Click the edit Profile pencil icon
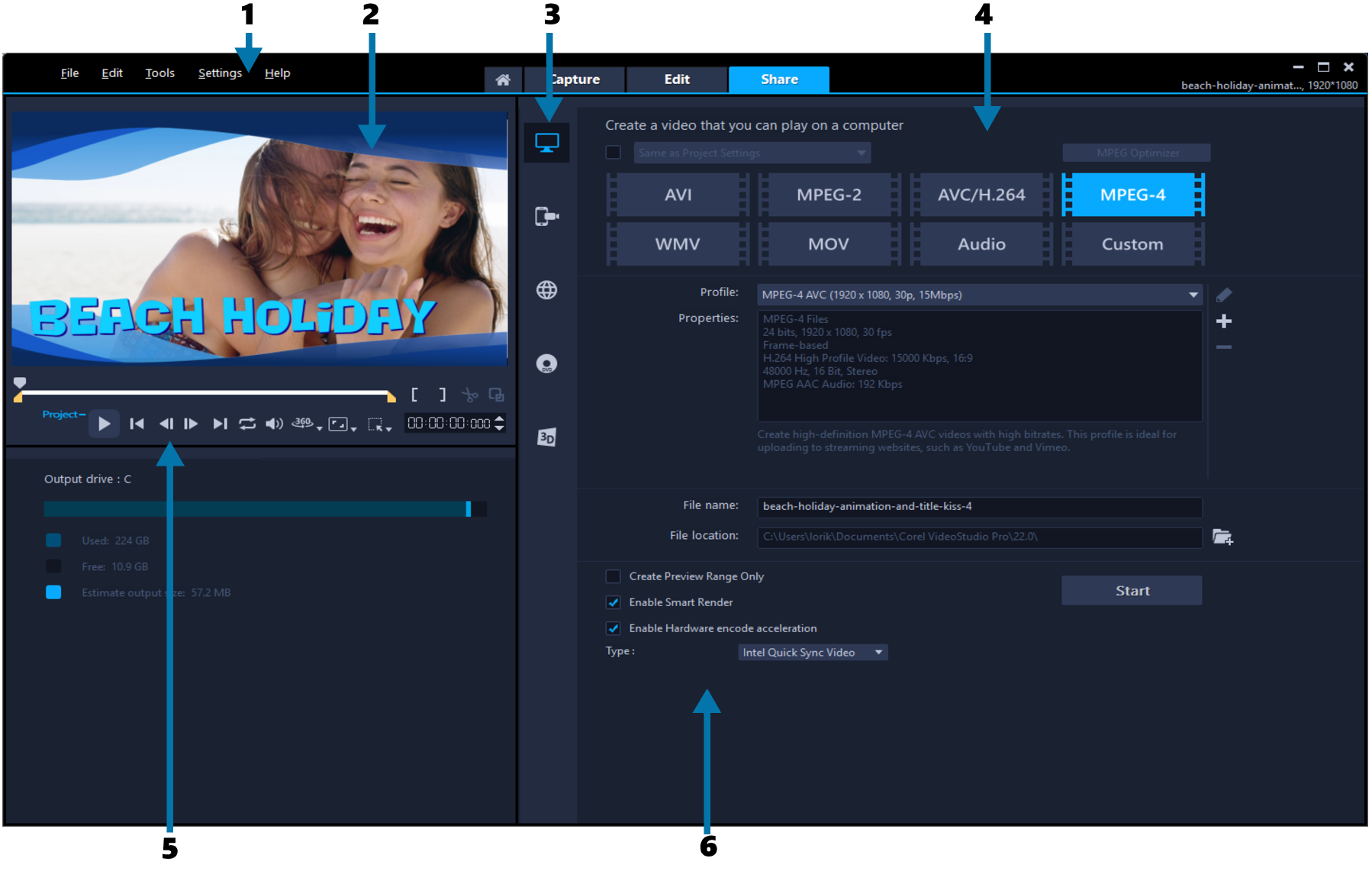 point(1224,293)
